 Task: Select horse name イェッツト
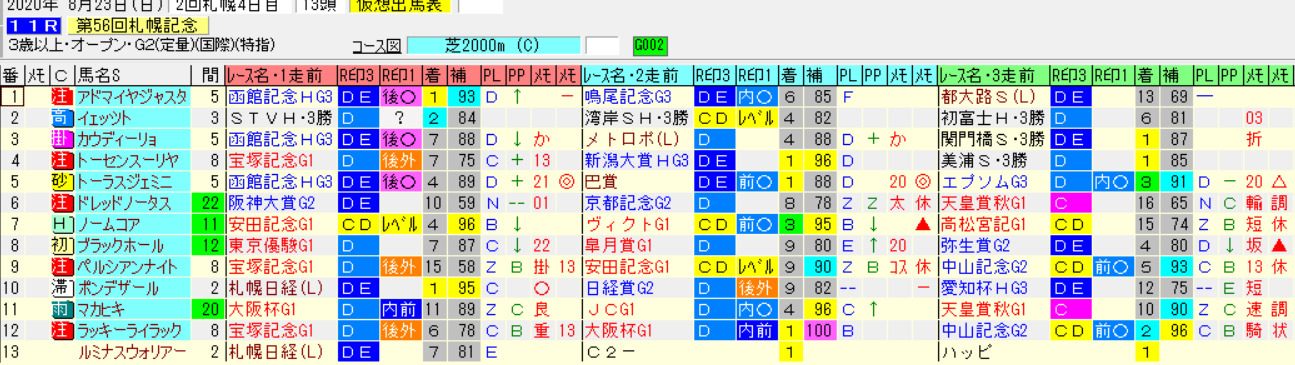point(133,118)
